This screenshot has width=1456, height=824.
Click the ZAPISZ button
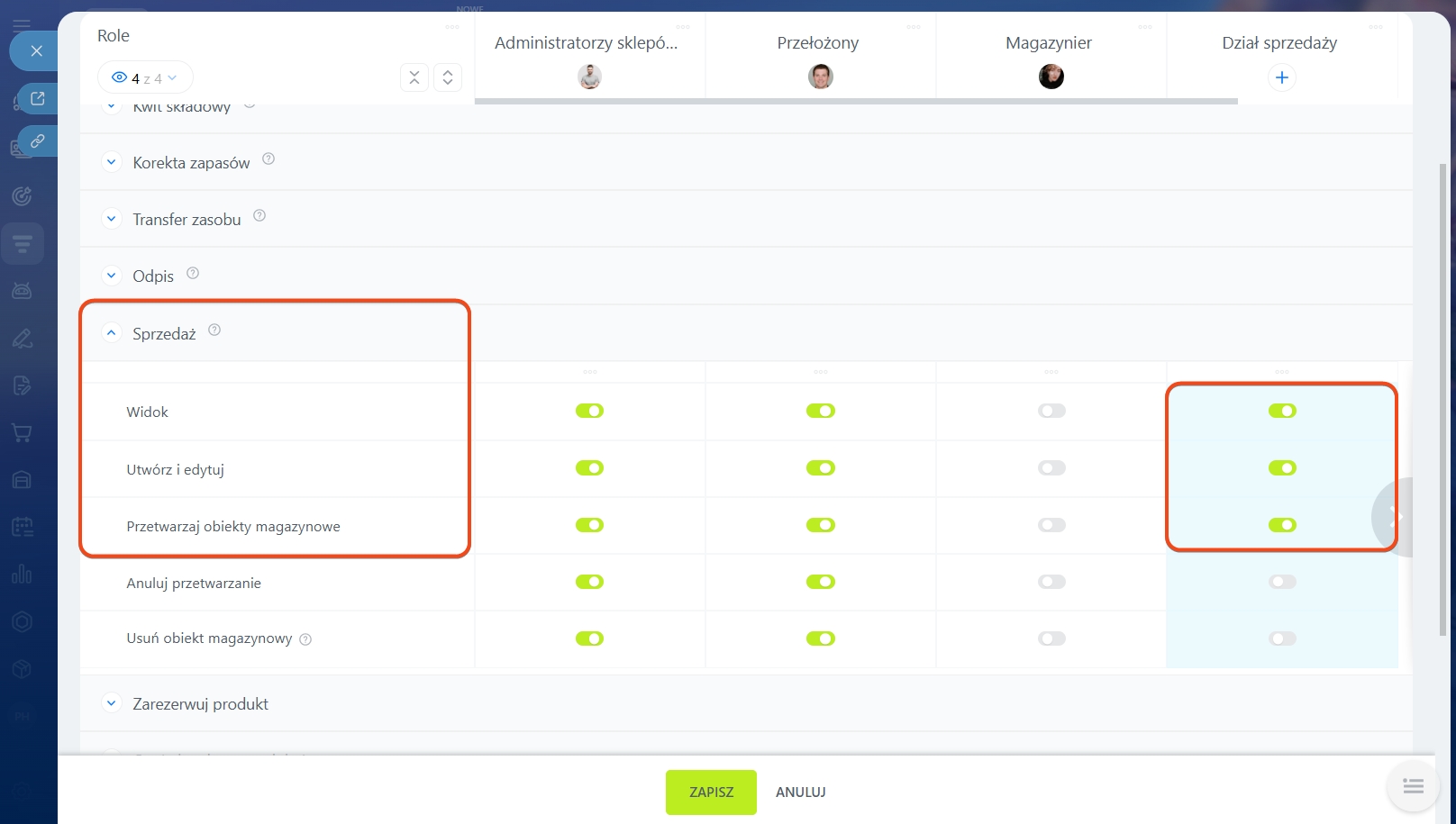pos(711,792)
